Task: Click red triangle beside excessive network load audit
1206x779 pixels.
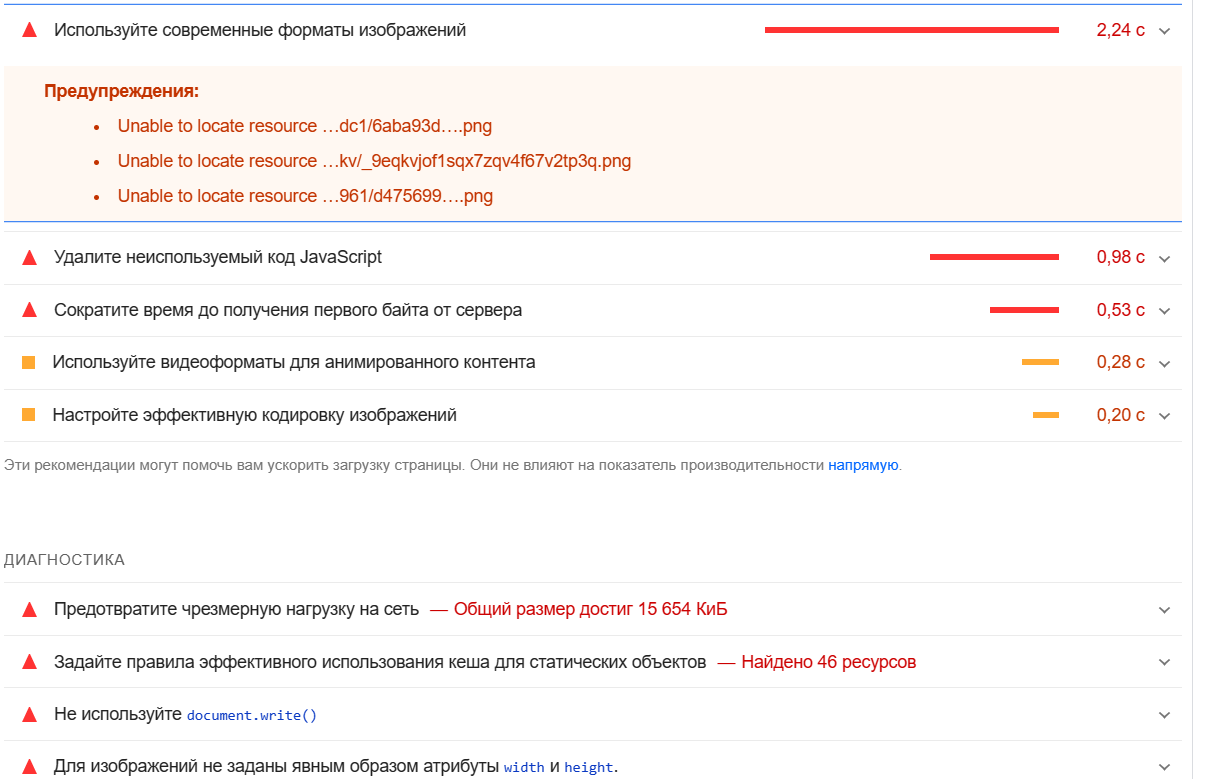Action: tap(29, 609)
